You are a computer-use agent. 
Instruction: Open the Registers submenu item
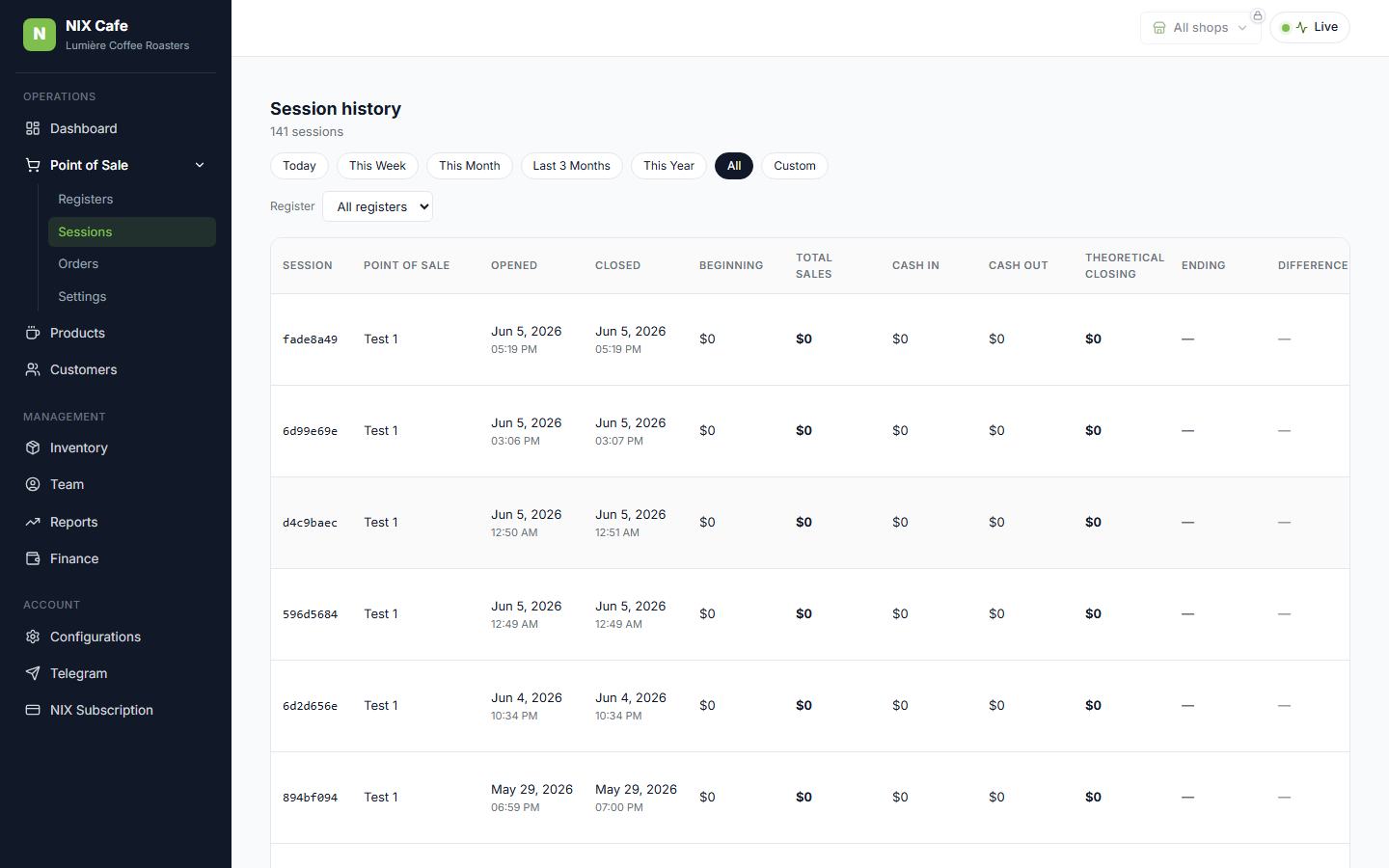click(132, 199)
